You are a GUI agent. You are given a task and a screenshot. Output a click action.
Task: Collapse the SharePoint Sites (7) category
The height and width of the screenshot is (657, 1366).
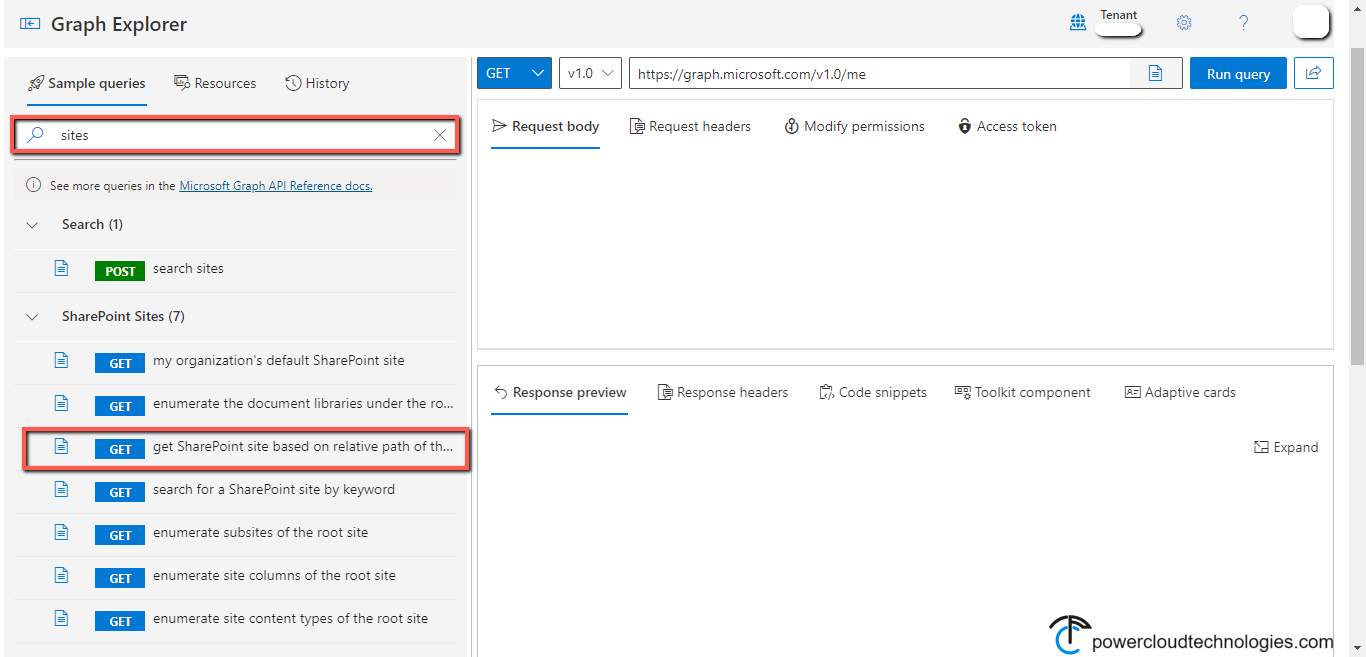pyautogui.click(x=33, y=316)
